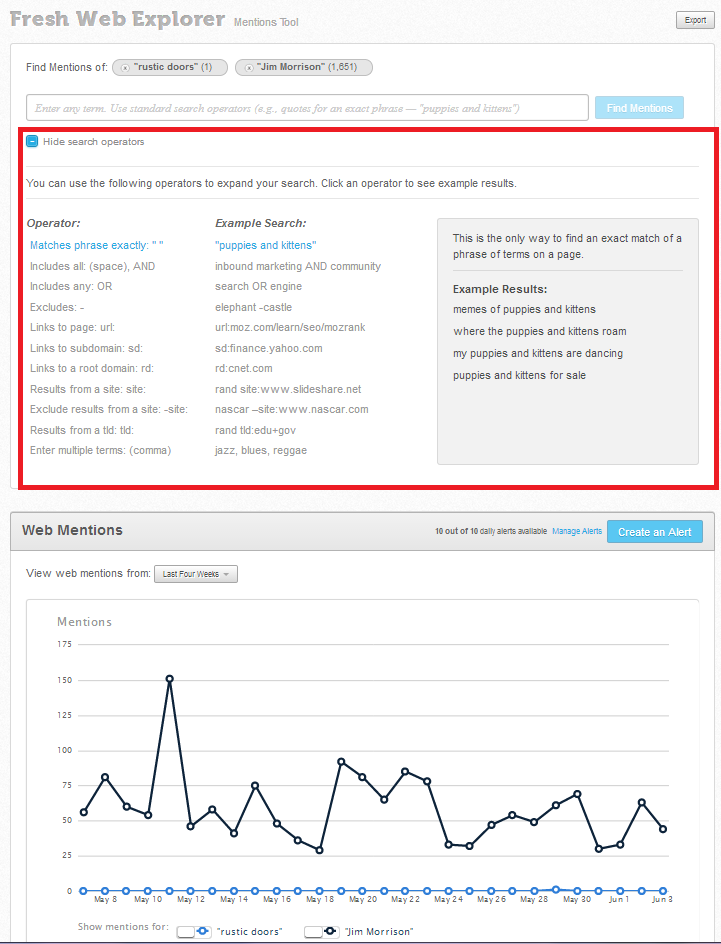Click example jazz, blues, reggae
The width and height of the screenshot is (721, 944).
261,450
